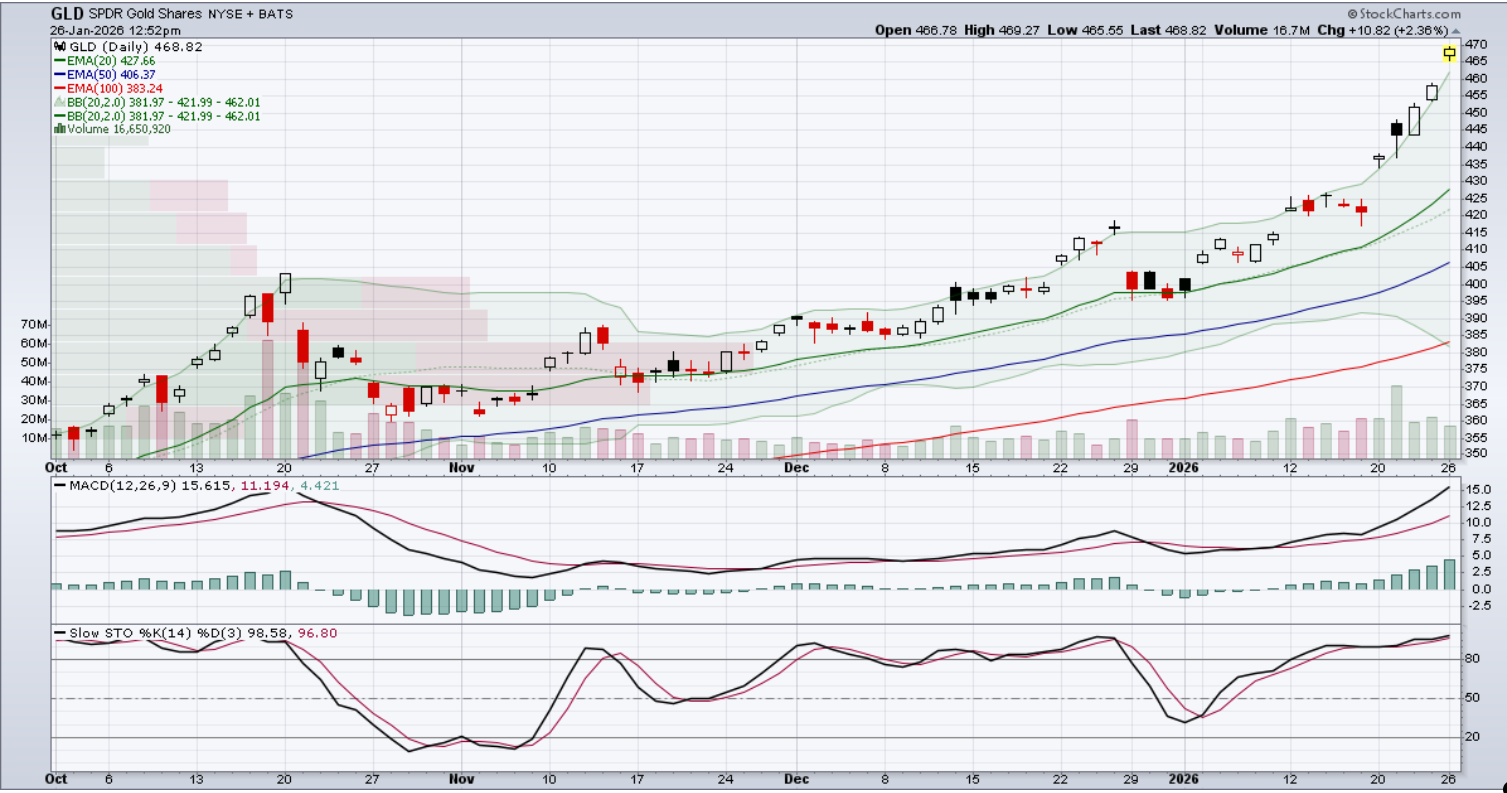
Task: Click the EMA(100) 383.24 legend text
Action: point(116,88)
